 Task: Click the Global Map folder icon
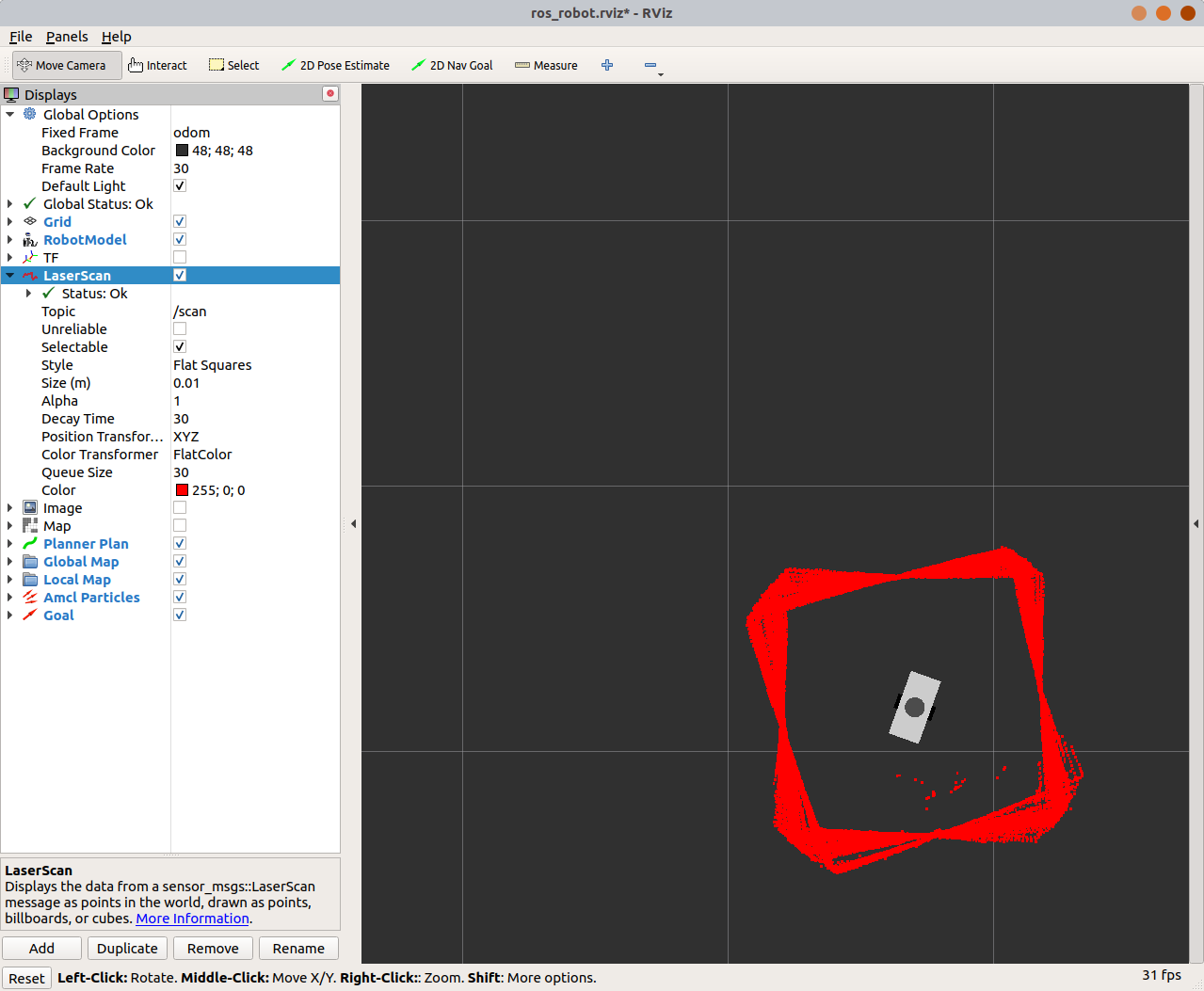click(30, 561)
